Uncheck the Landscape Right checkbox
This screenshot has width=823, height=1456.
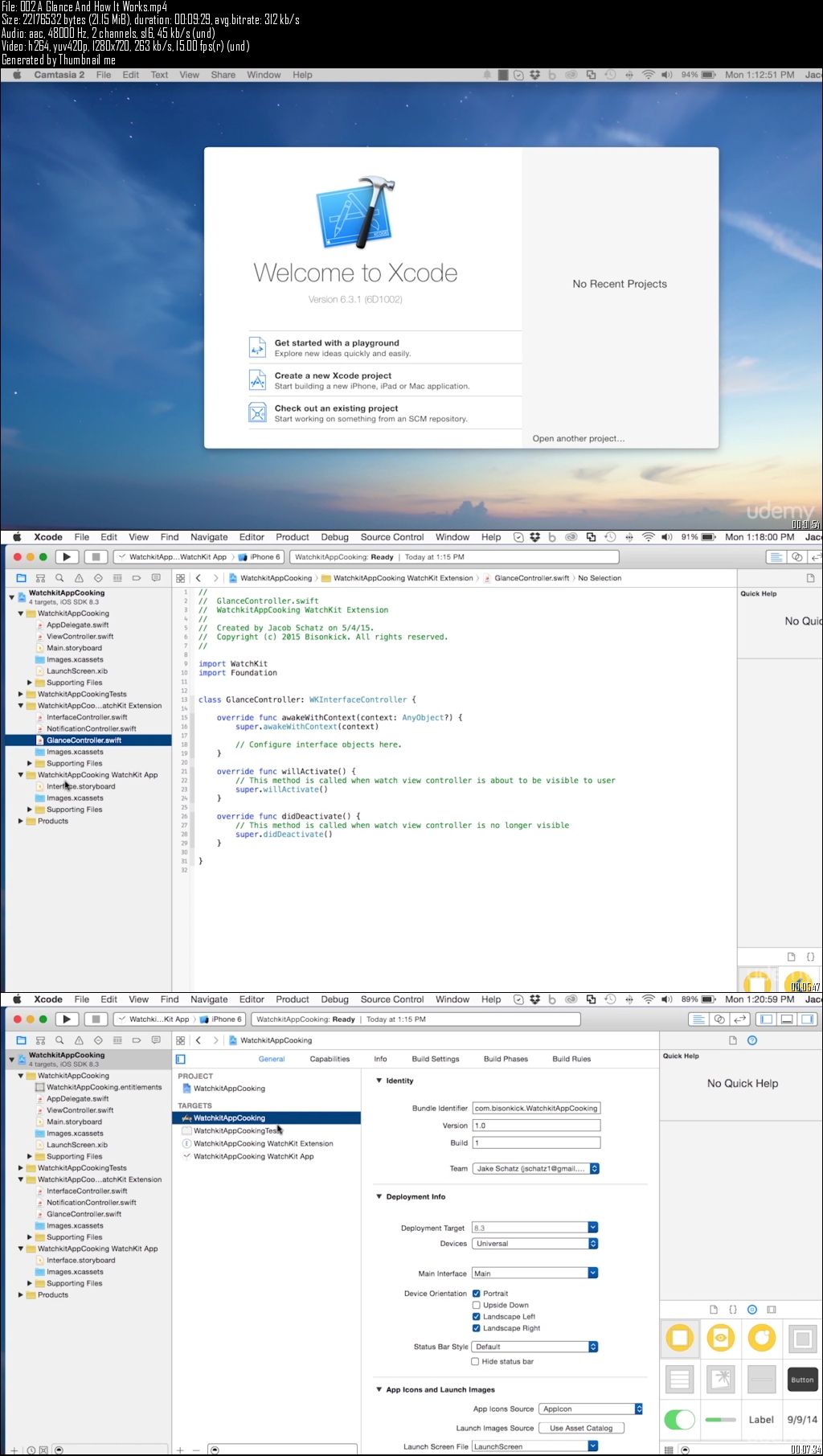coord(477,1328)
